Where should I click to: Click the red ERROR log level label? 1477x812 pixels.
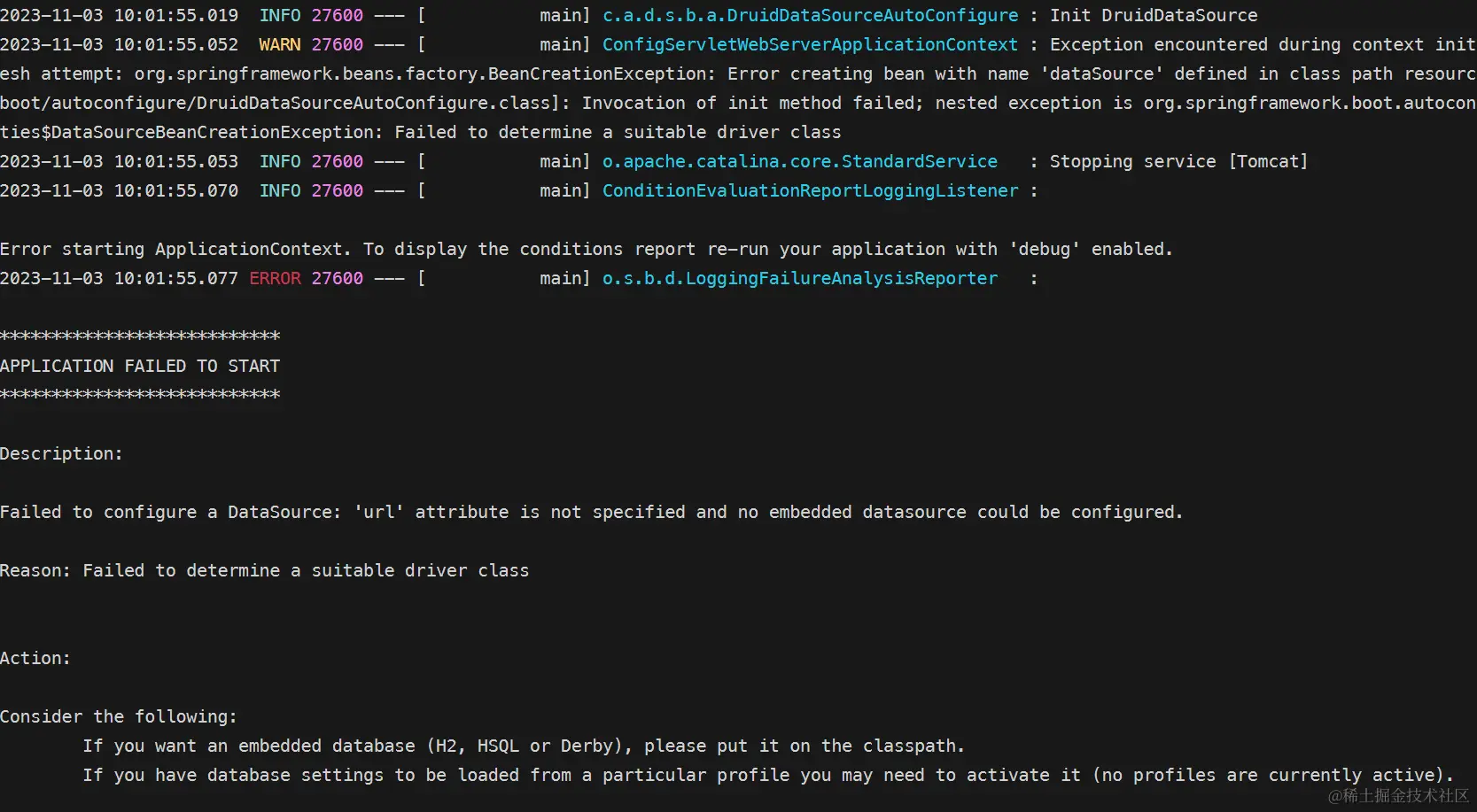point(275,278)
